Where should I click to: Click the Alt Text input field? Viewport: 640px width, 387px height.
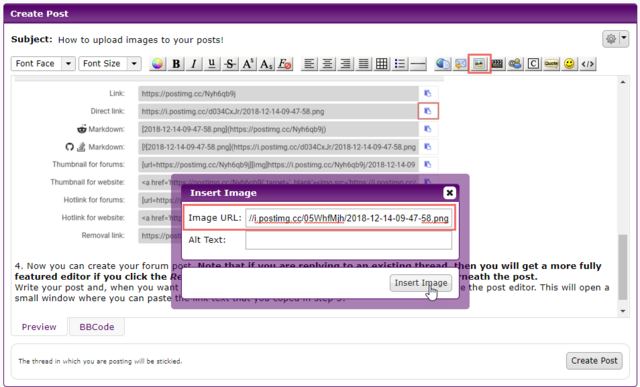pyautogui.click(x=349, y=240)
